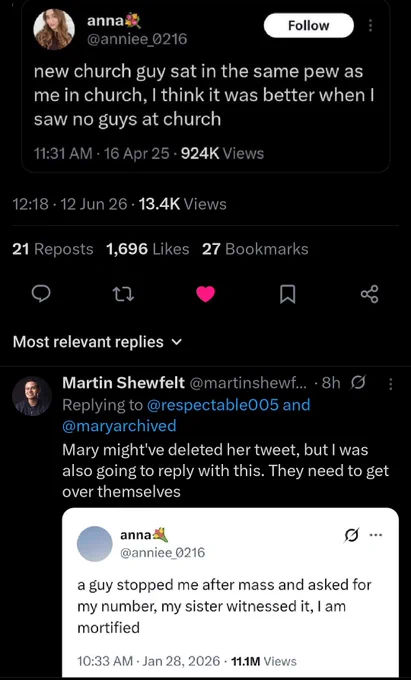Open Martin Shewfelt's profile avatar
This screenshot has width=411, height=680.
pyautogui.click(x=32, y=396)
